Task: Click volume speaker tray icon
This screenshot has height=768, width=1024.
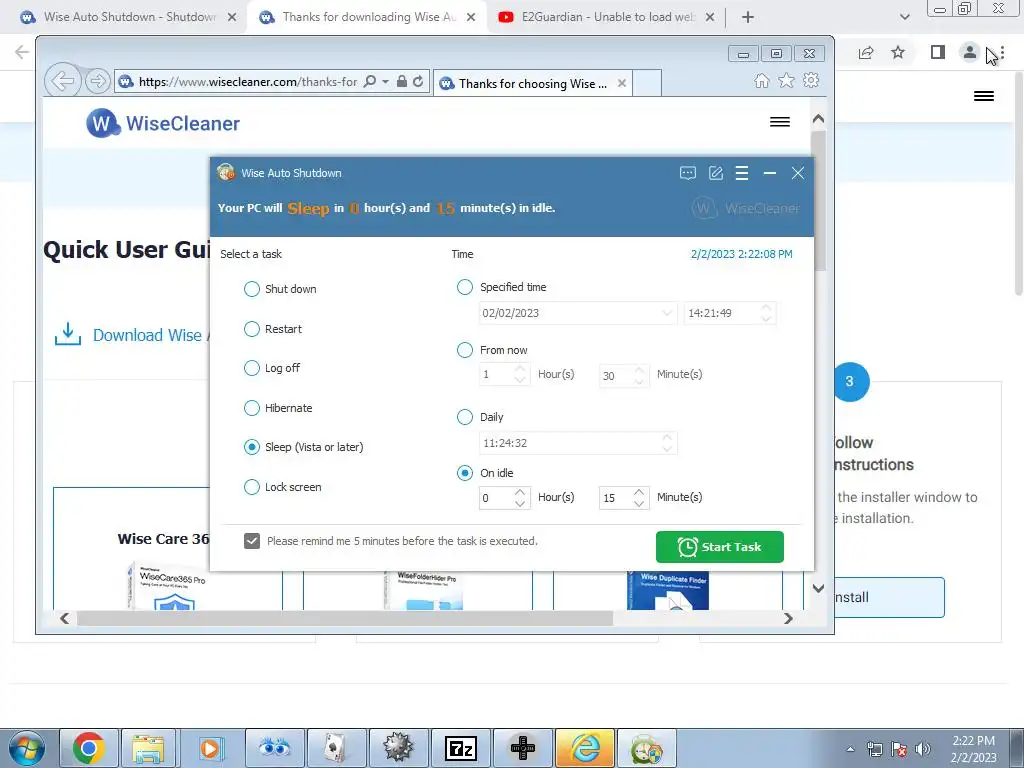Action: (923, 748)
